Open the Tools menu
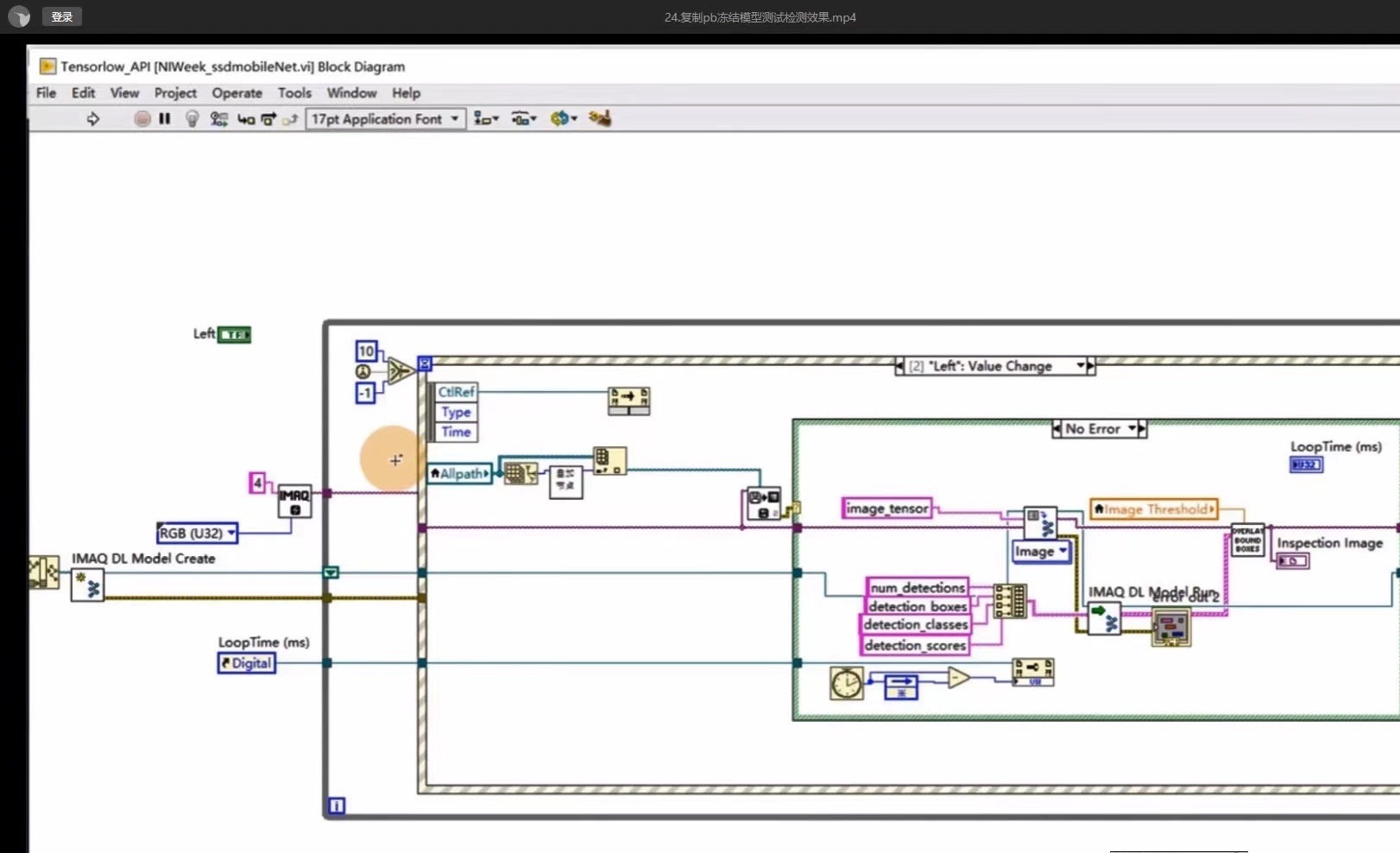 coord(294,92)
